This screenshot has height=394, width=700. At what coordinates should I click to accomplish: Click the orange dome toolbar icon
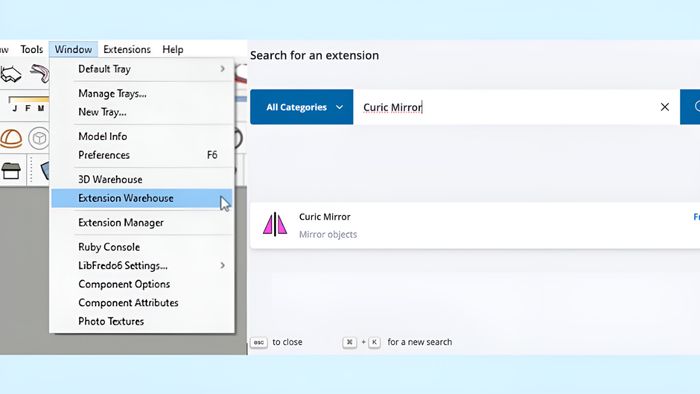11,139
